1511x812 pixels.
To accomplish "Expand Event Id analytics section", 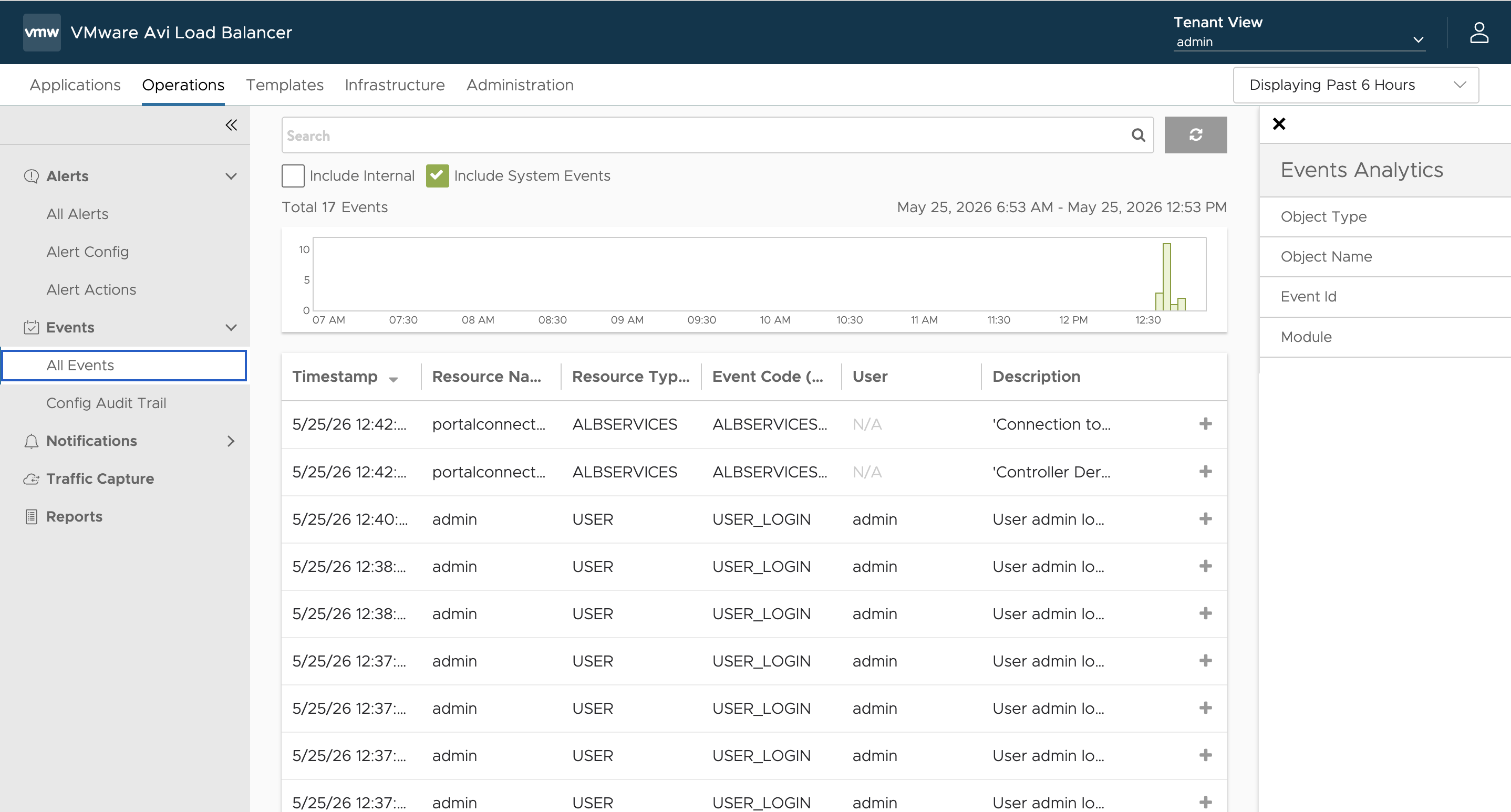I will click(x=1385, y=297).
